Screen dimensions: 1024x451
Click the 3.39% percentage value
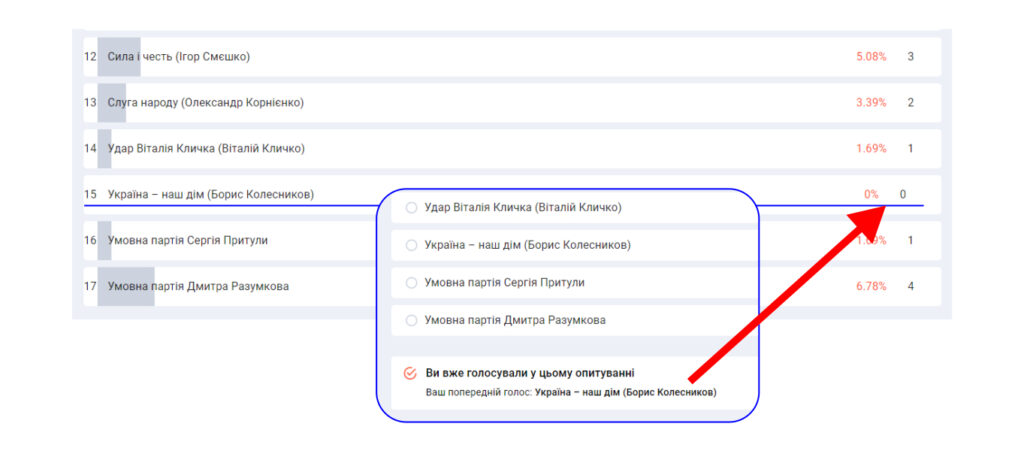[871, 102]
